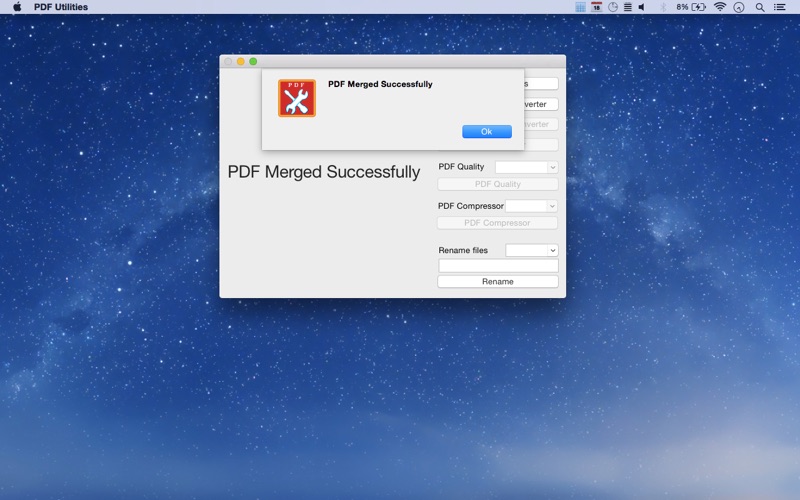Image resolution: width=800 pixels, height=500 pixels.
Task: Open the Spotlight search magnifier icon
Action: click(760, 7)
